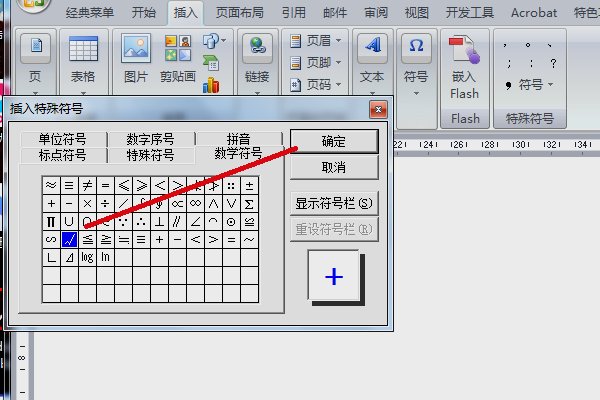Choose the ln symbol cell
Image resolution: width=600 pixels, height=400 pixels.
coord(105,258)
